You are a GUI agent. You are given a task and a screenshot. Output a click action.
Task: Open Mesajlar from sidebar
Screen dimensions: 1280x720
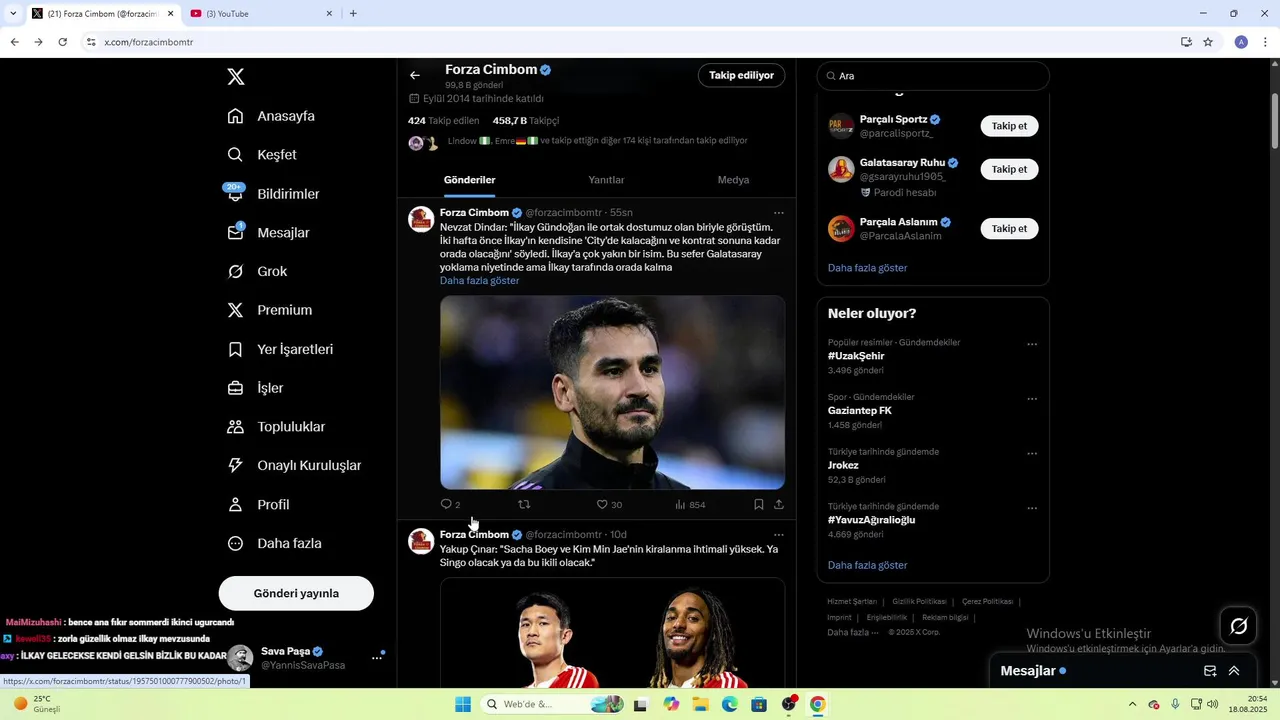point(268,233)
